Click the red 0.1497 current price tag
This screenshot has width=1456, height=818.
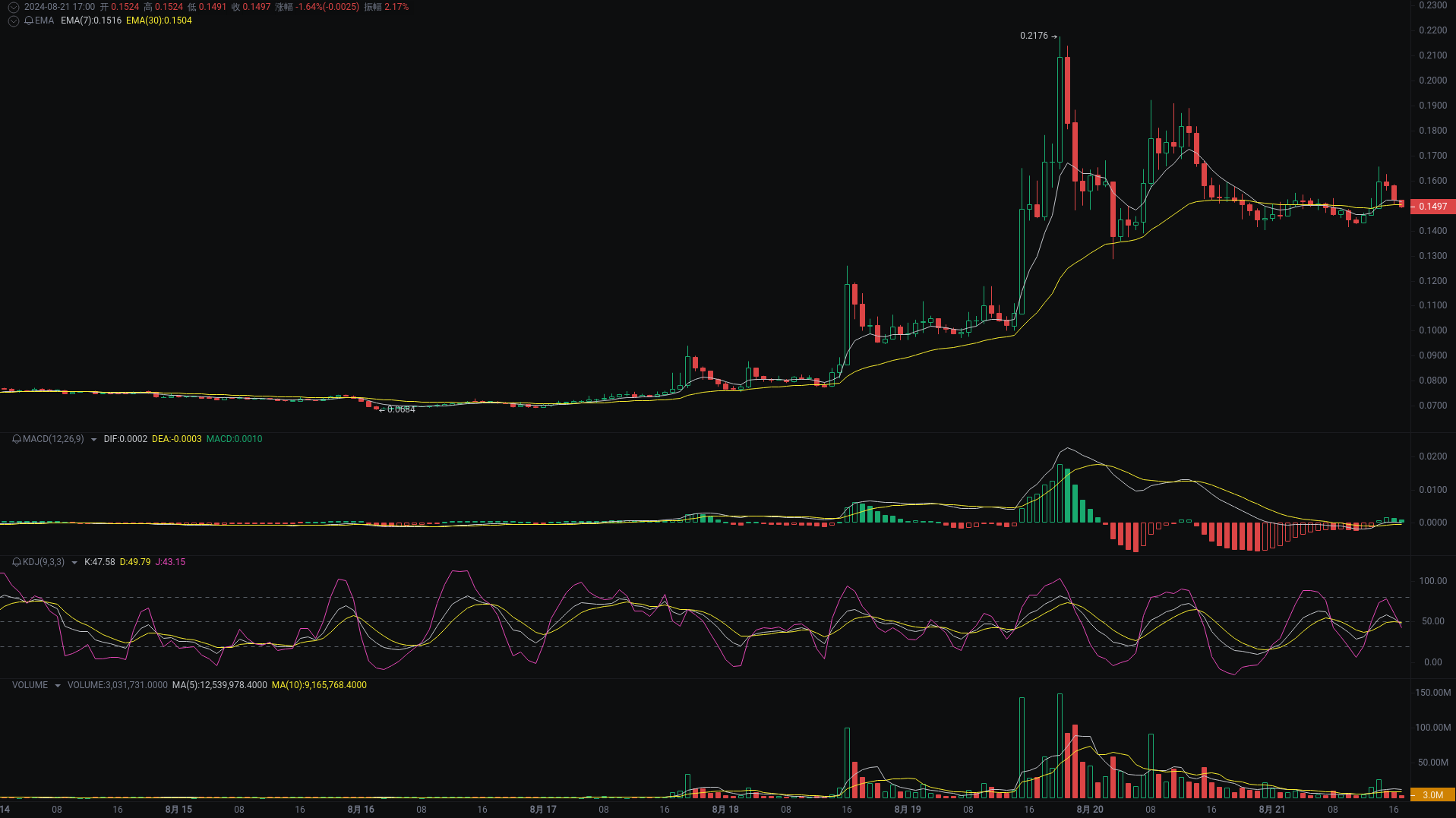point(1432,207)
